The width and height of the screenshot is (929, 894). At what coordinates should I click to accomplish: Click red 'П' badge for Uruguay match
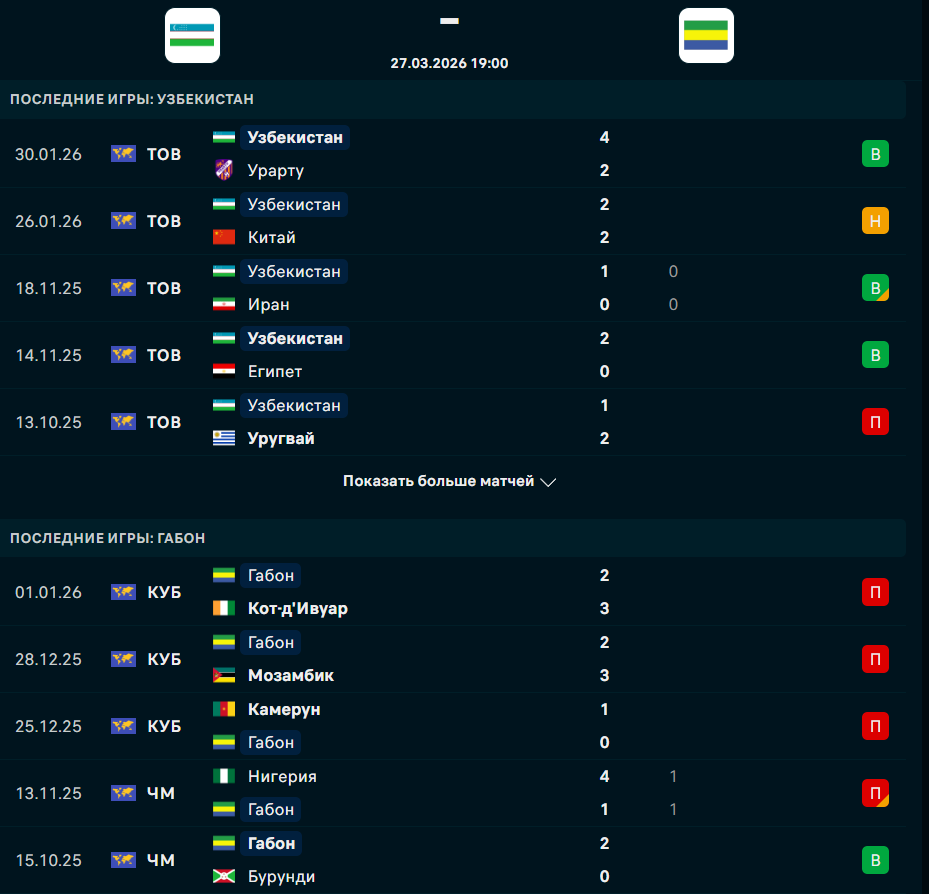tap(875, 422)
